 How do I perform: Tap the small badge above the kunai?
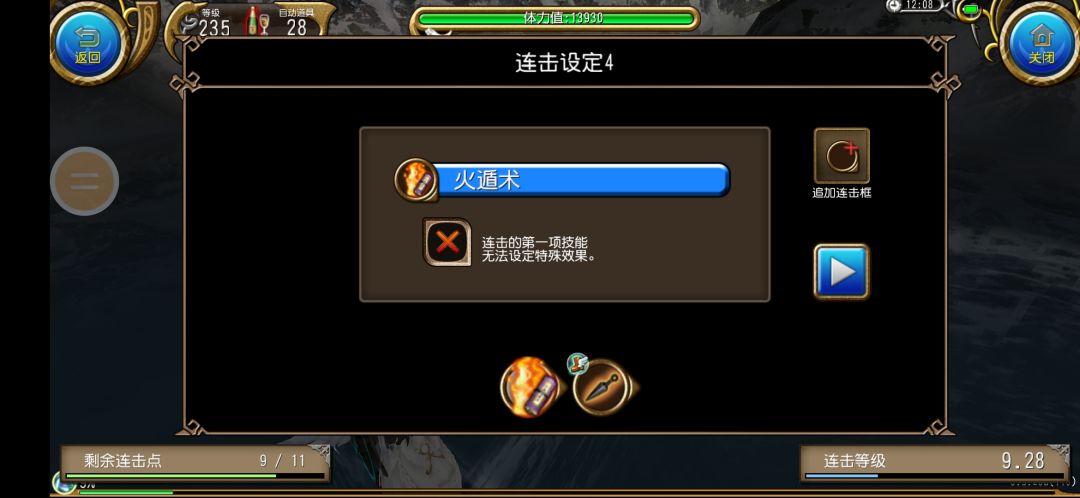tap(578, 363)
